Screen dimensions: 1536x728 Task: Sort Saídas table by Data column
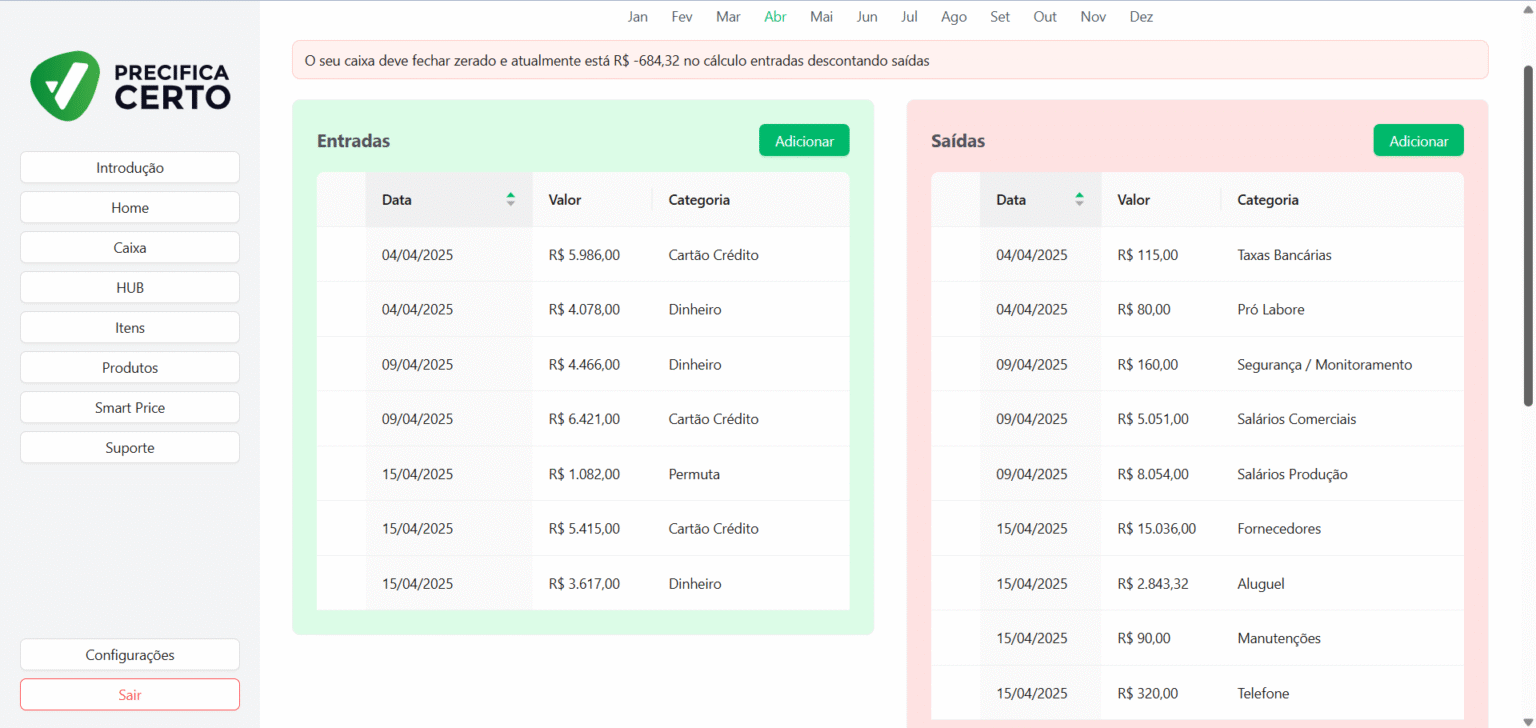click(1078, 199)
